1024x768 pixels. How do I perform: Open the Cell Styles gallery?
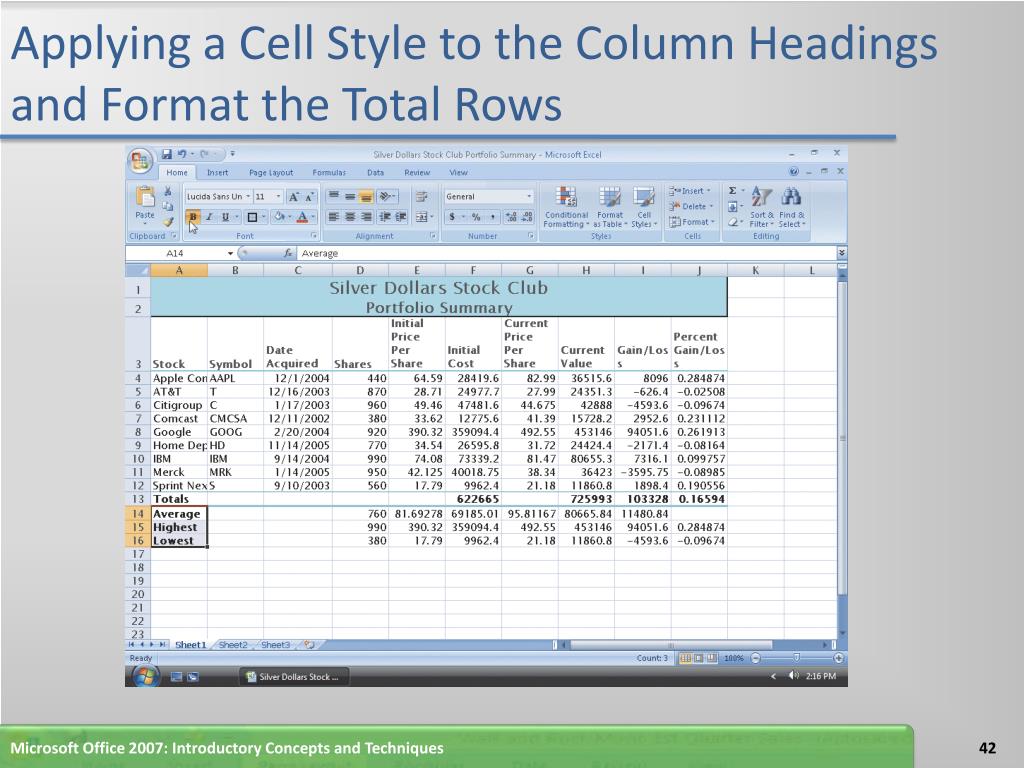(644, 206)
